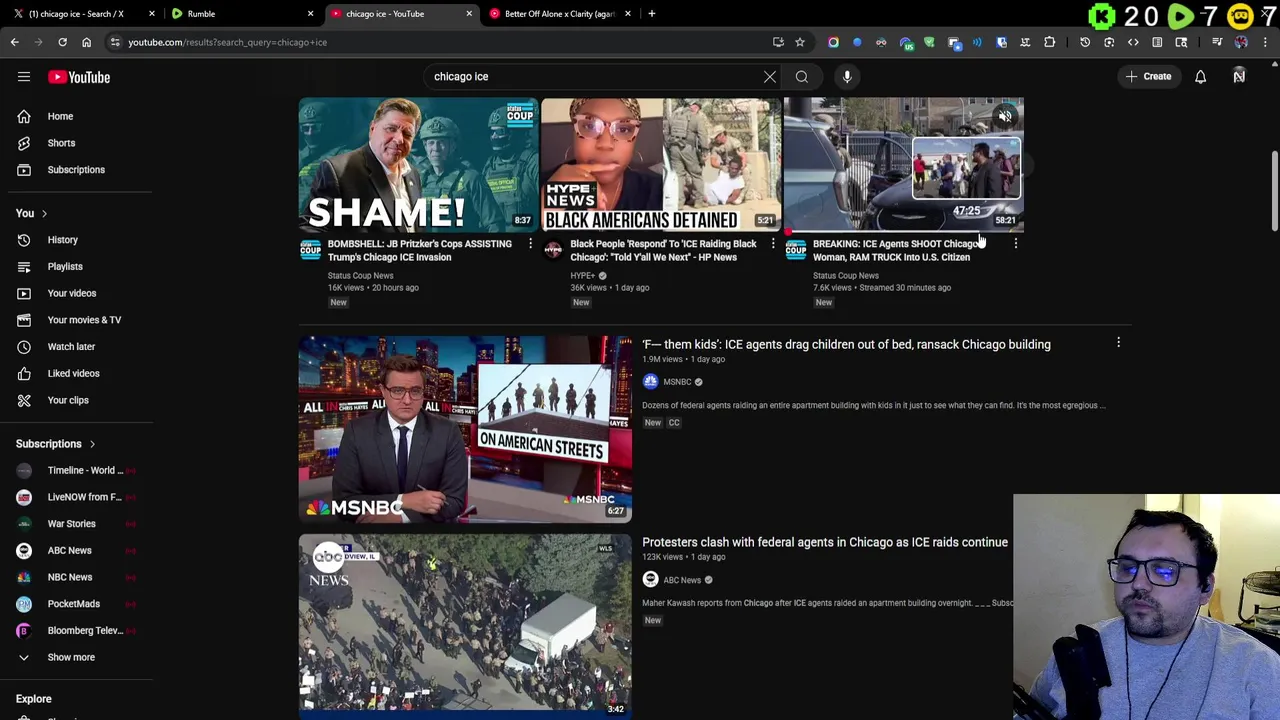1280x720 pixels.
Task: Bookmark this page with star
Action: (x=800, y=42)
